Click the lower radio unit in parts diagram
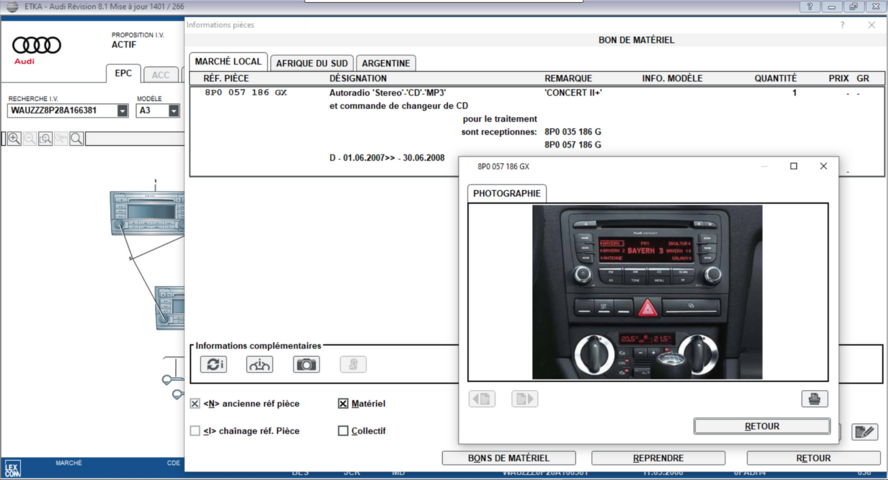Viewport: 888px width, 480px height. point(170,308)
